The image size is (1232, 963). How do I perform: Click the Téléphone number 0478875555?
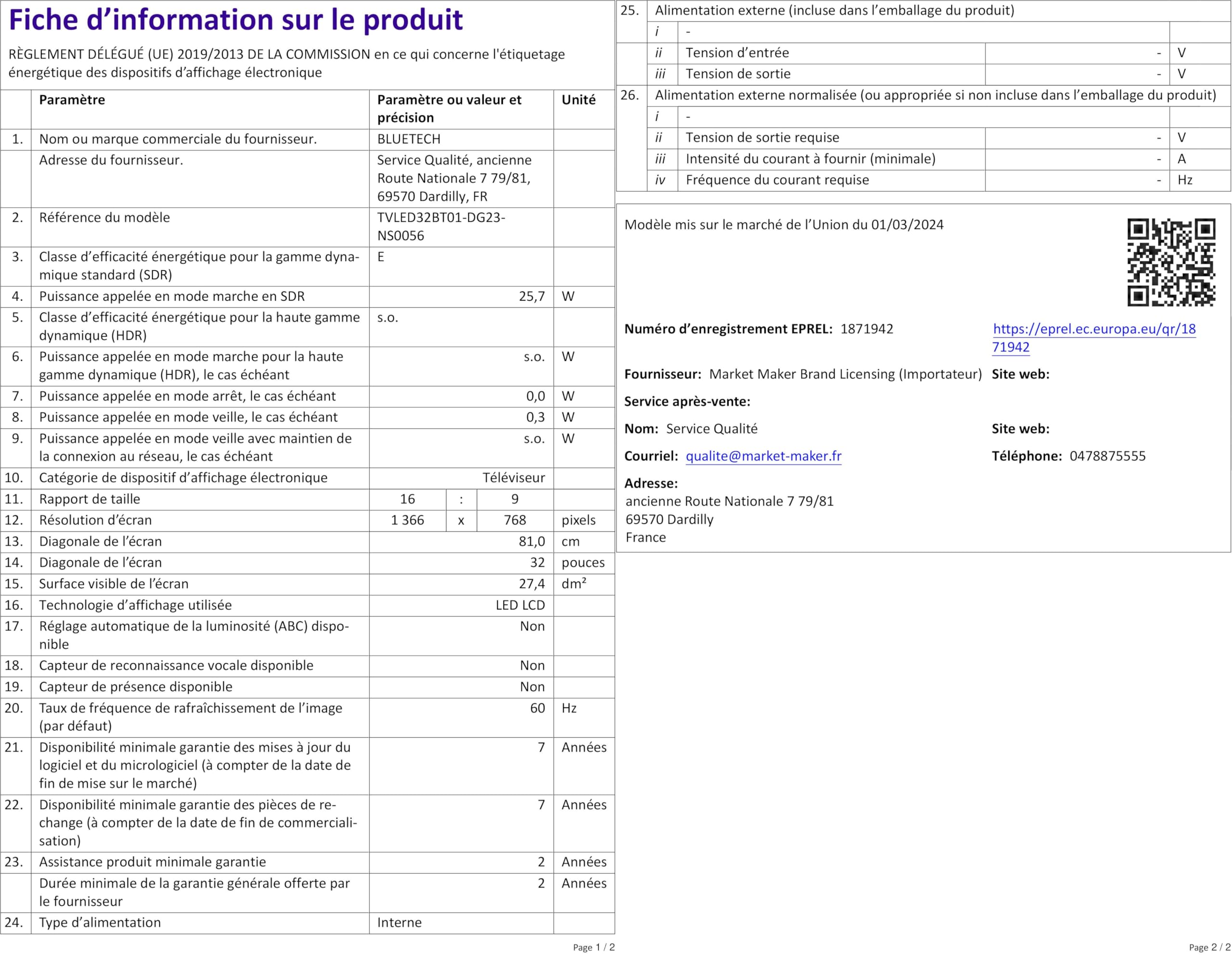coord(1107,456)
